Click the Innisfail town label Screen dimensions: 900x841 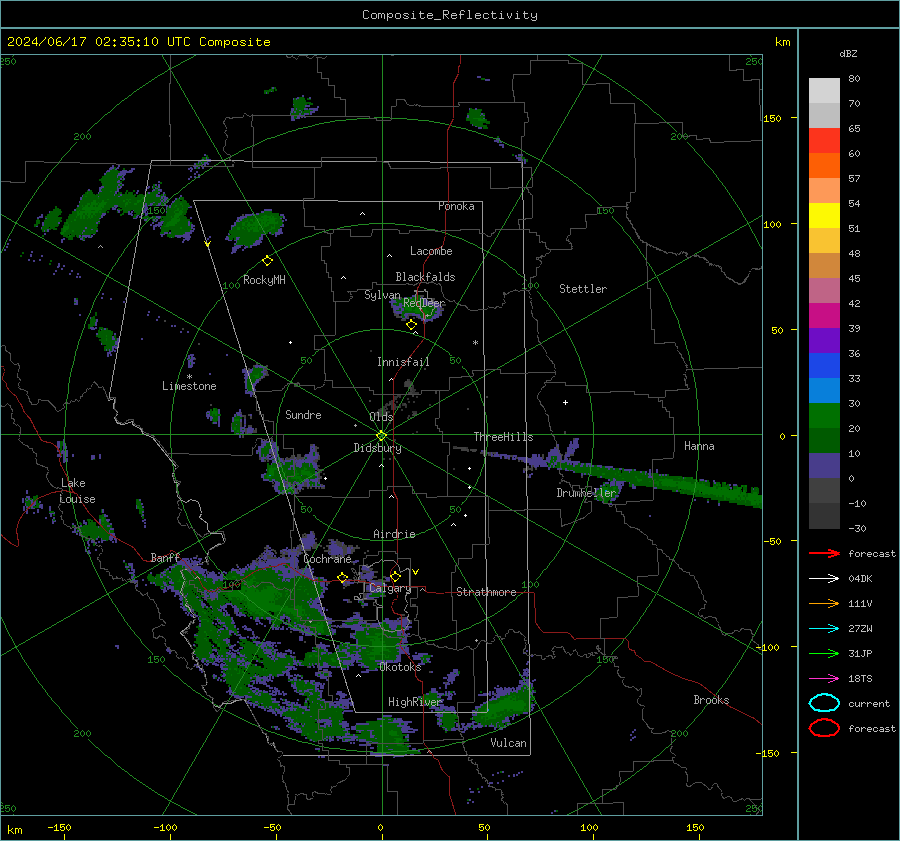click(x=404, y=362)
